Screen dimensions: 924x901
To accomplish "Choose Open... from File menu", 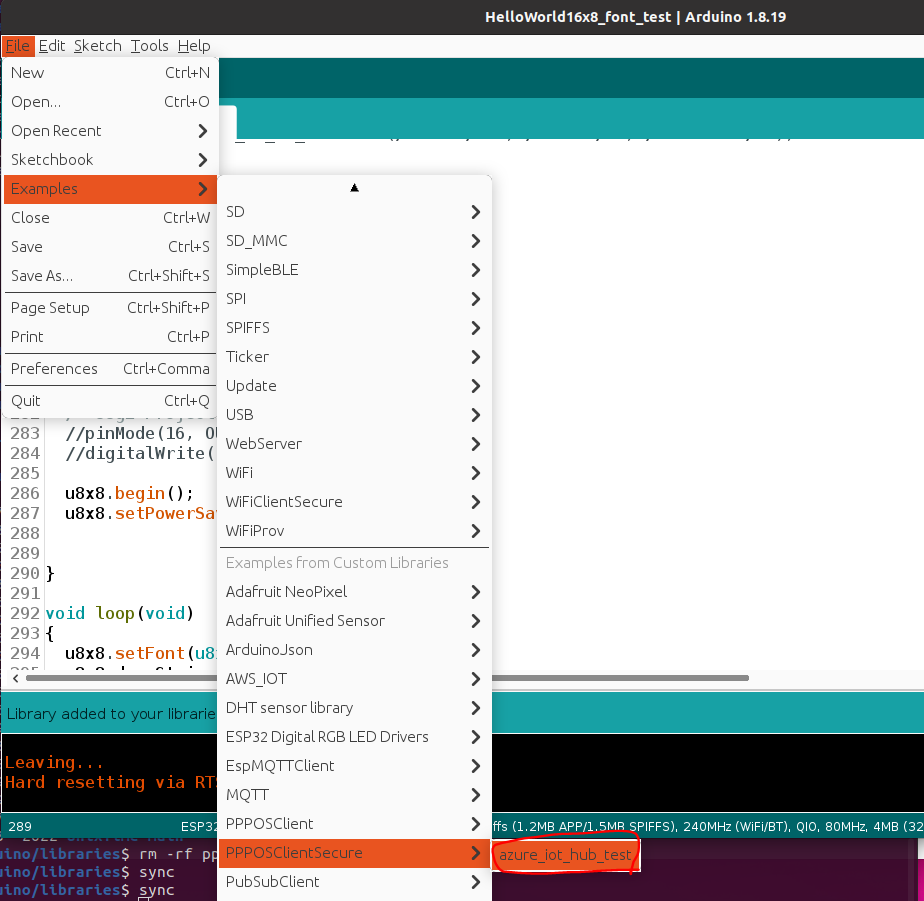I will 110,101.
